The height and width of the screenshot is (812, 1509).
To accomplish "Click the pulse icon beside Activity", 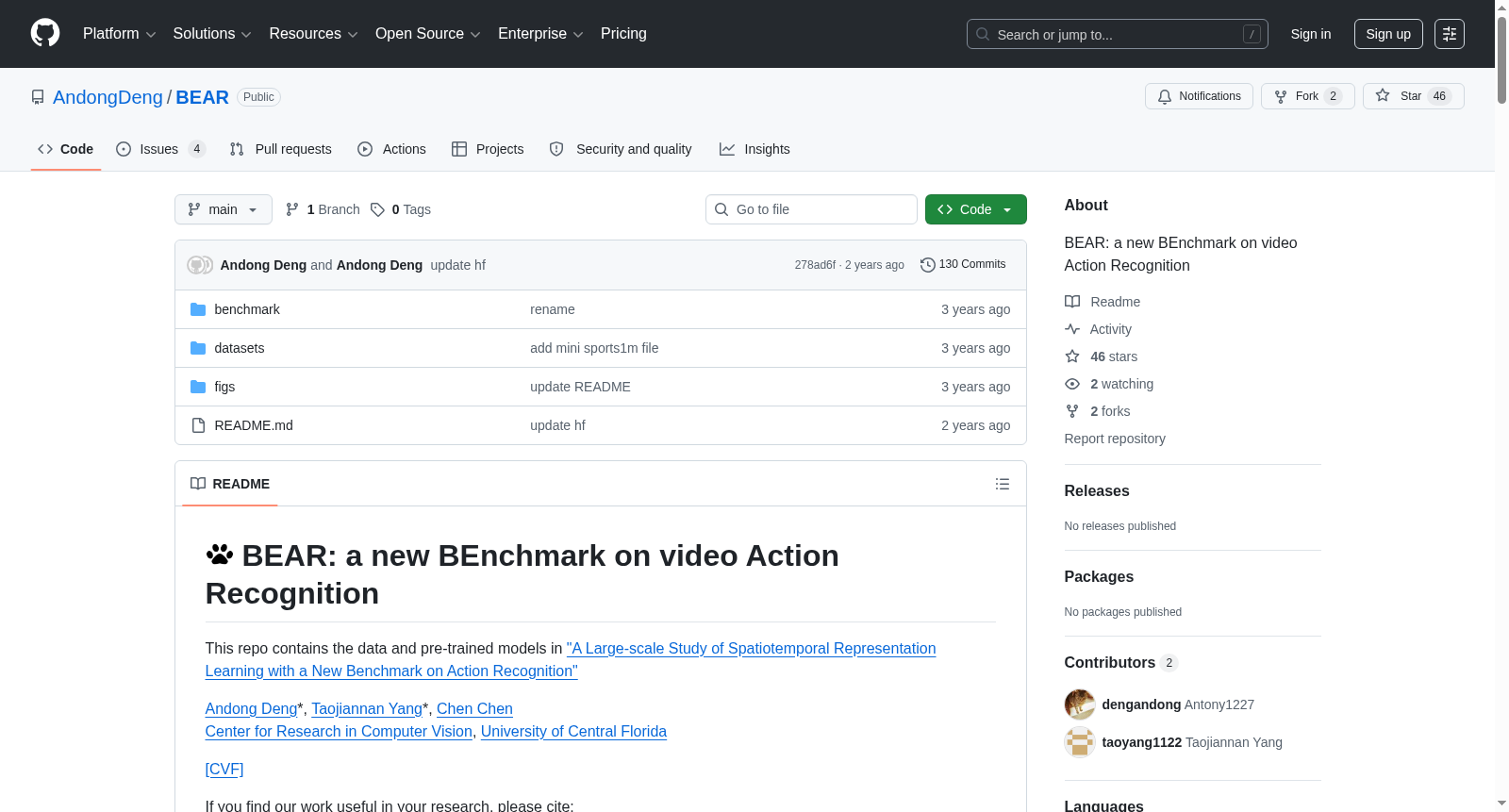I will (1072, 329).
